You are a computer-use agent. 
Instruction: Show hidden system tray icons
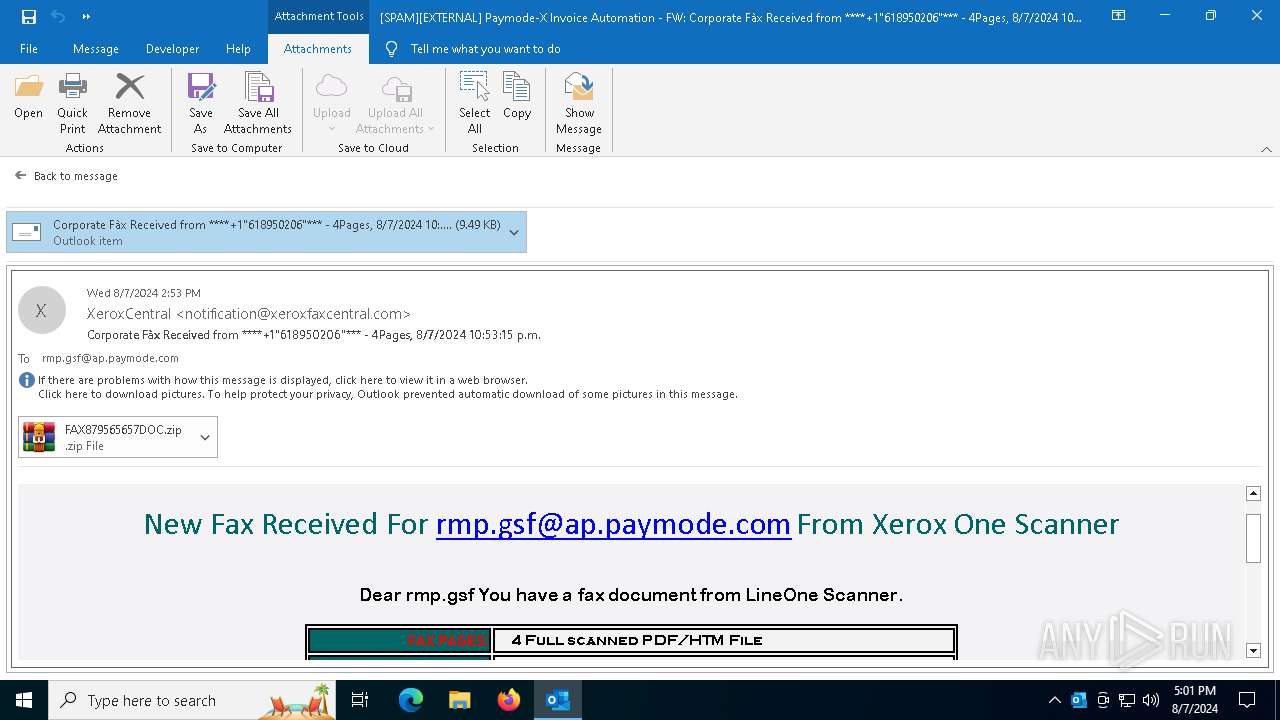click(x=1054, y=700)
